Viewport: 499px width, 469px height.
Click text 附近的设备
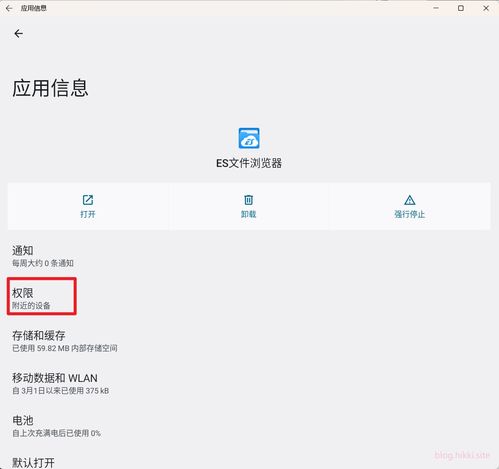[x=31, y=306]
